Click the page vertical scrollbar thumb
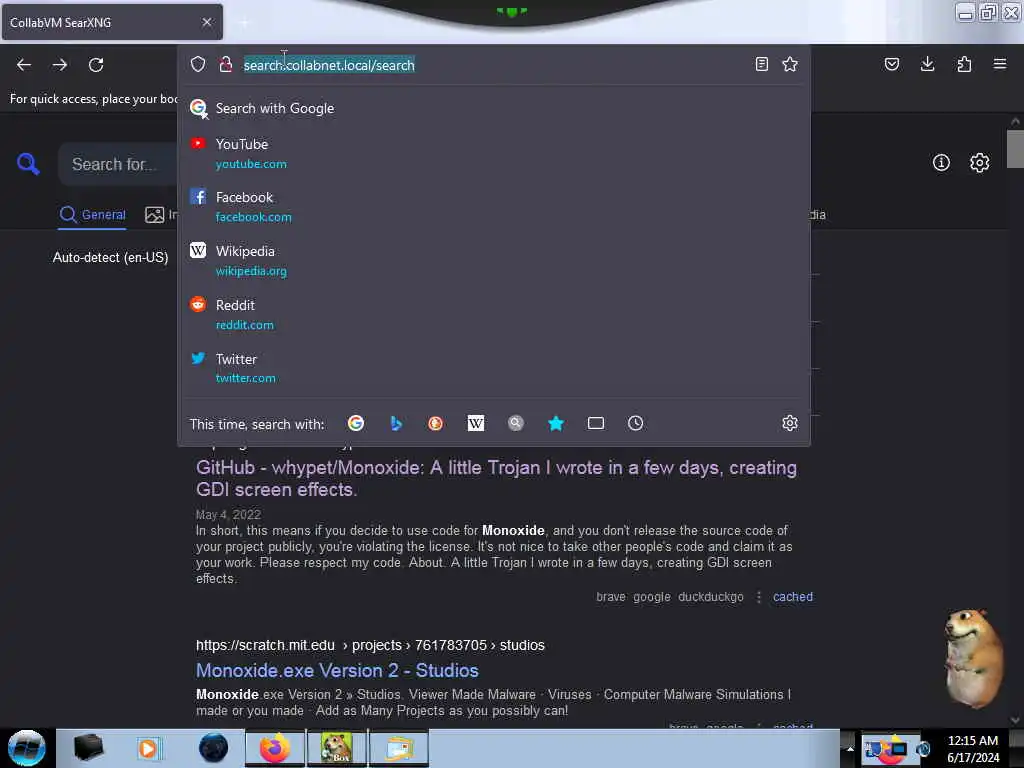Image resolution: width=1024 pixels, height=768 pixels. (x=1015, y=149)
